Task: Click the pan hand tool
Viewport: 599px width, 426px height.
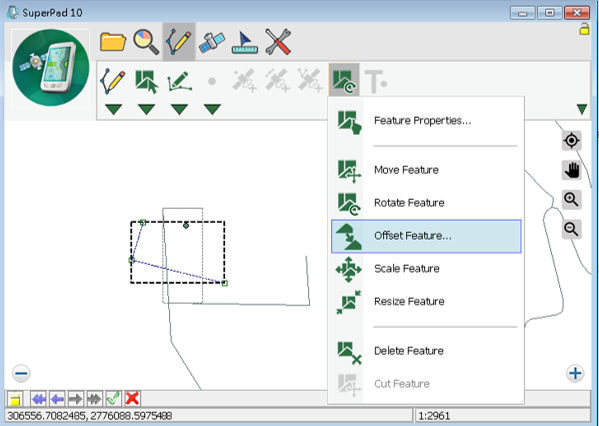Action: (571, 170)
